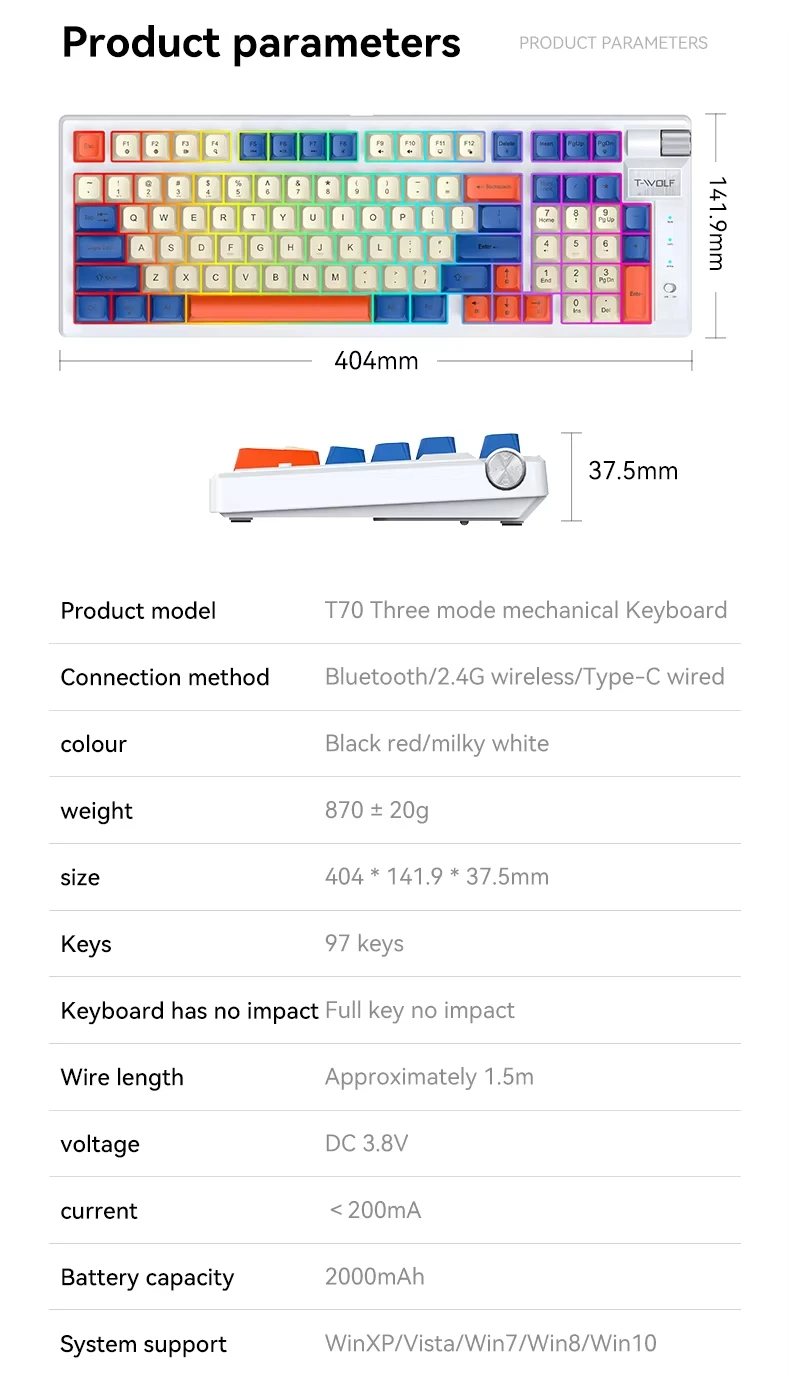Image resolution: width=790 pixels, height=1376 pixels.
Task: Click the Connection method value text
Action: point(524,677)
